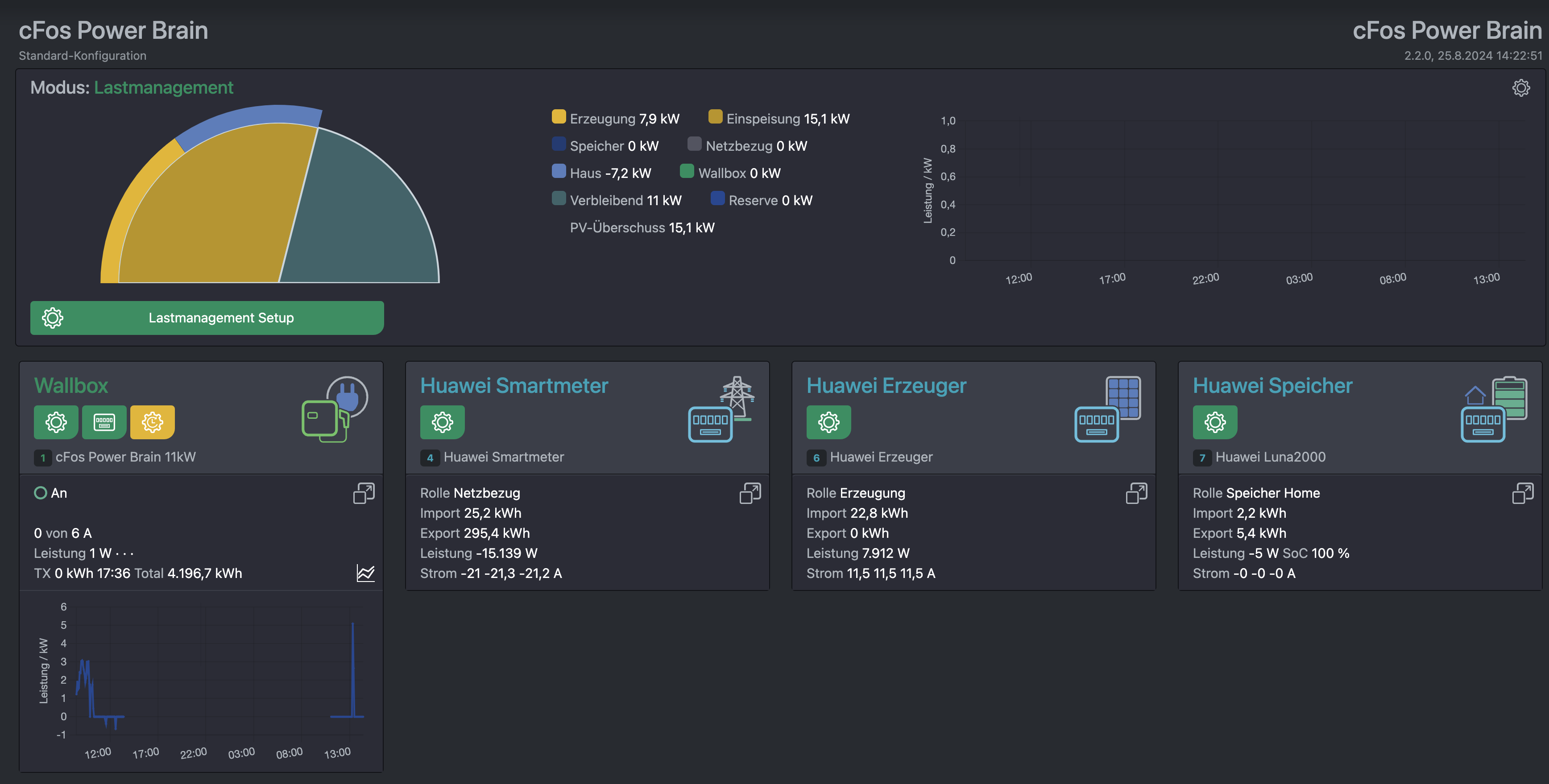Click the Lastmanagement mode label
1549x784 pixels.
pyautogui.click(x=163, y=88)
